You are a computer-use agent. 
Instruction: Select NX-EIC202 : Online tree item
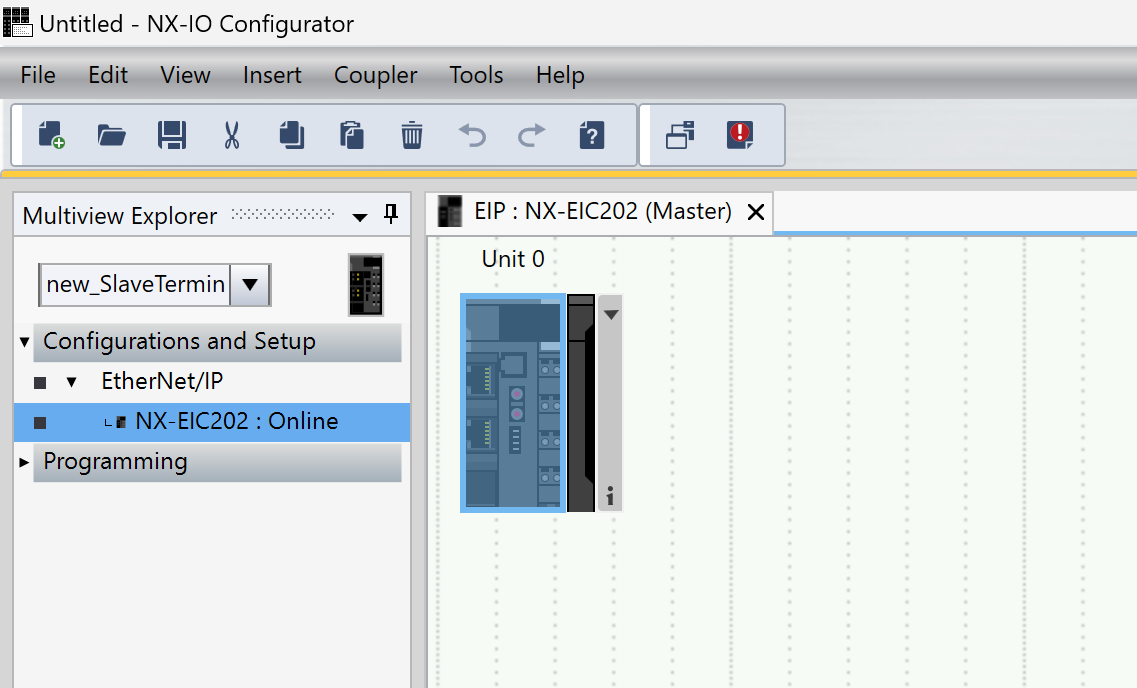[x=236, y=421]
